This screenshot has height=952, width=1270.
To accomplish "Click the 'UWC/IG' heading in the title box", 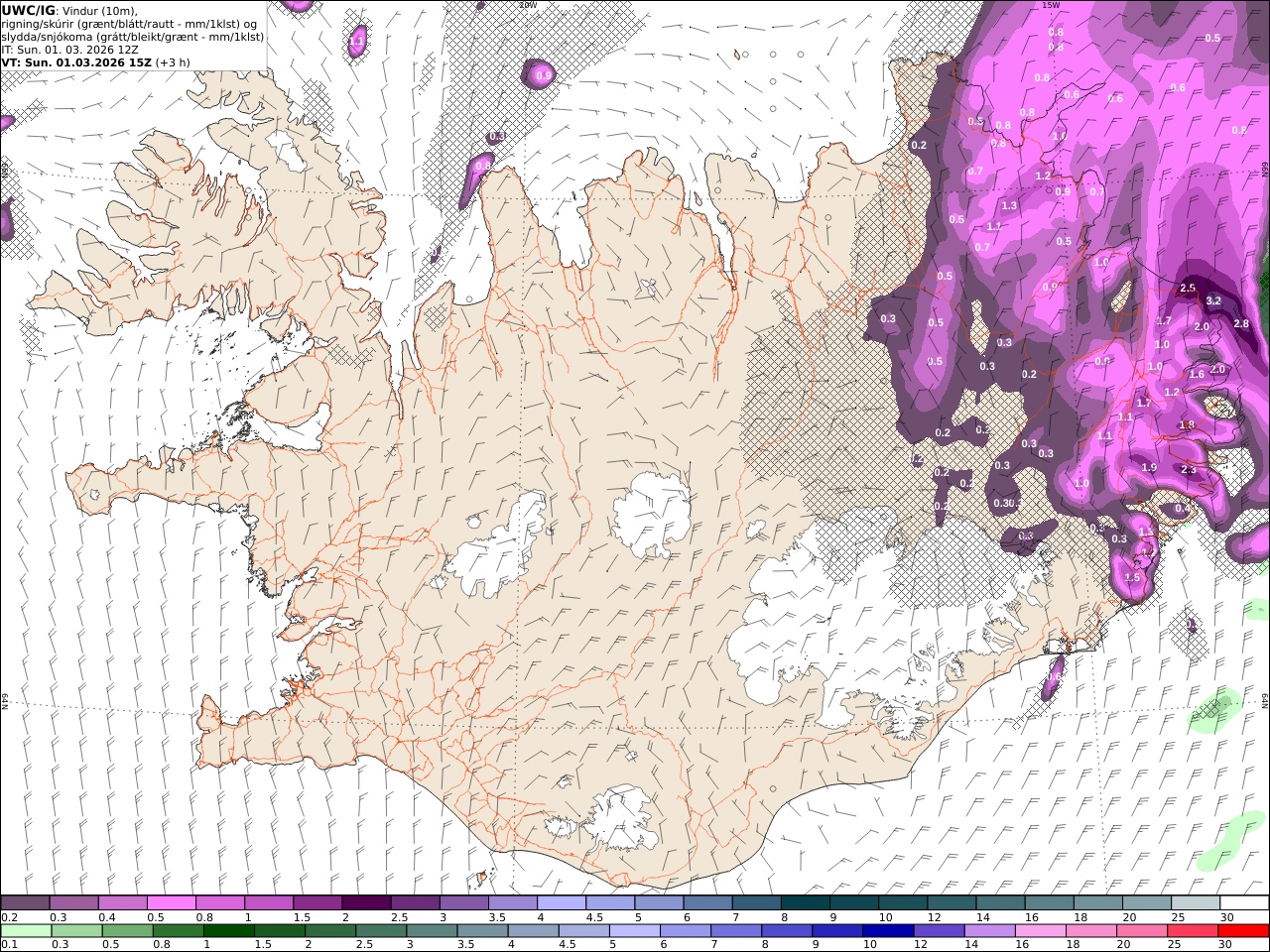I will [x=28, y=10].
